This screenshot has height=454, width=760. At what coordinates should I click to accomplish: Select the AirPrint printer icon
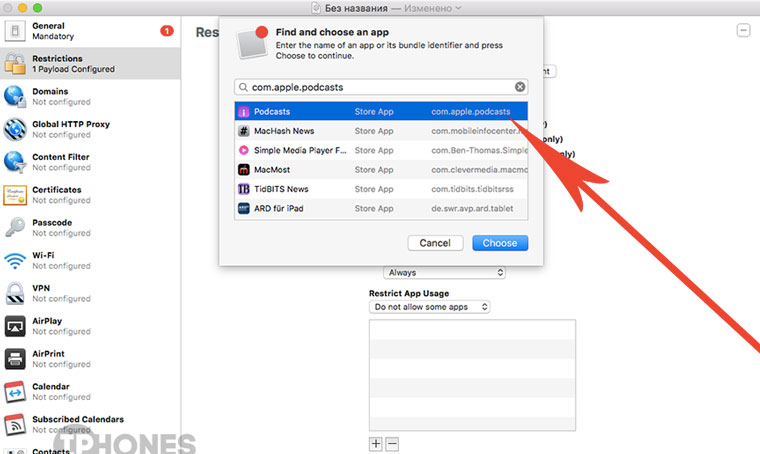click(x=15, y=359)
